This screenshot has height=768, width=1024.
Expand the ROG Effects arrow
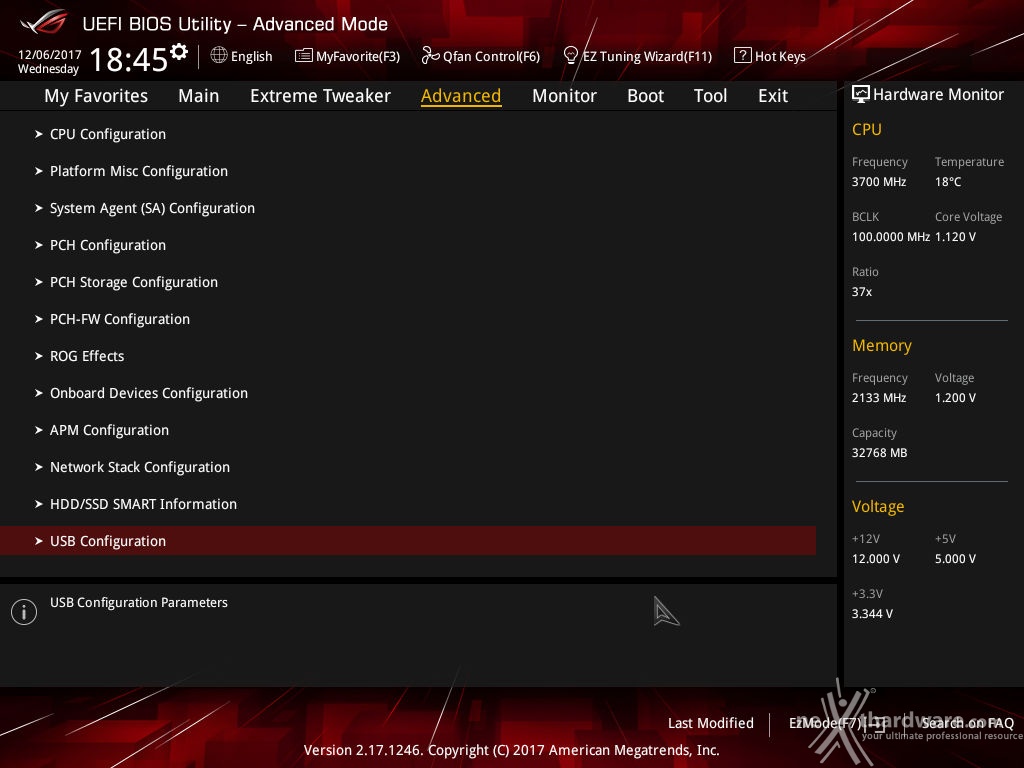click(x=39, y=356)
